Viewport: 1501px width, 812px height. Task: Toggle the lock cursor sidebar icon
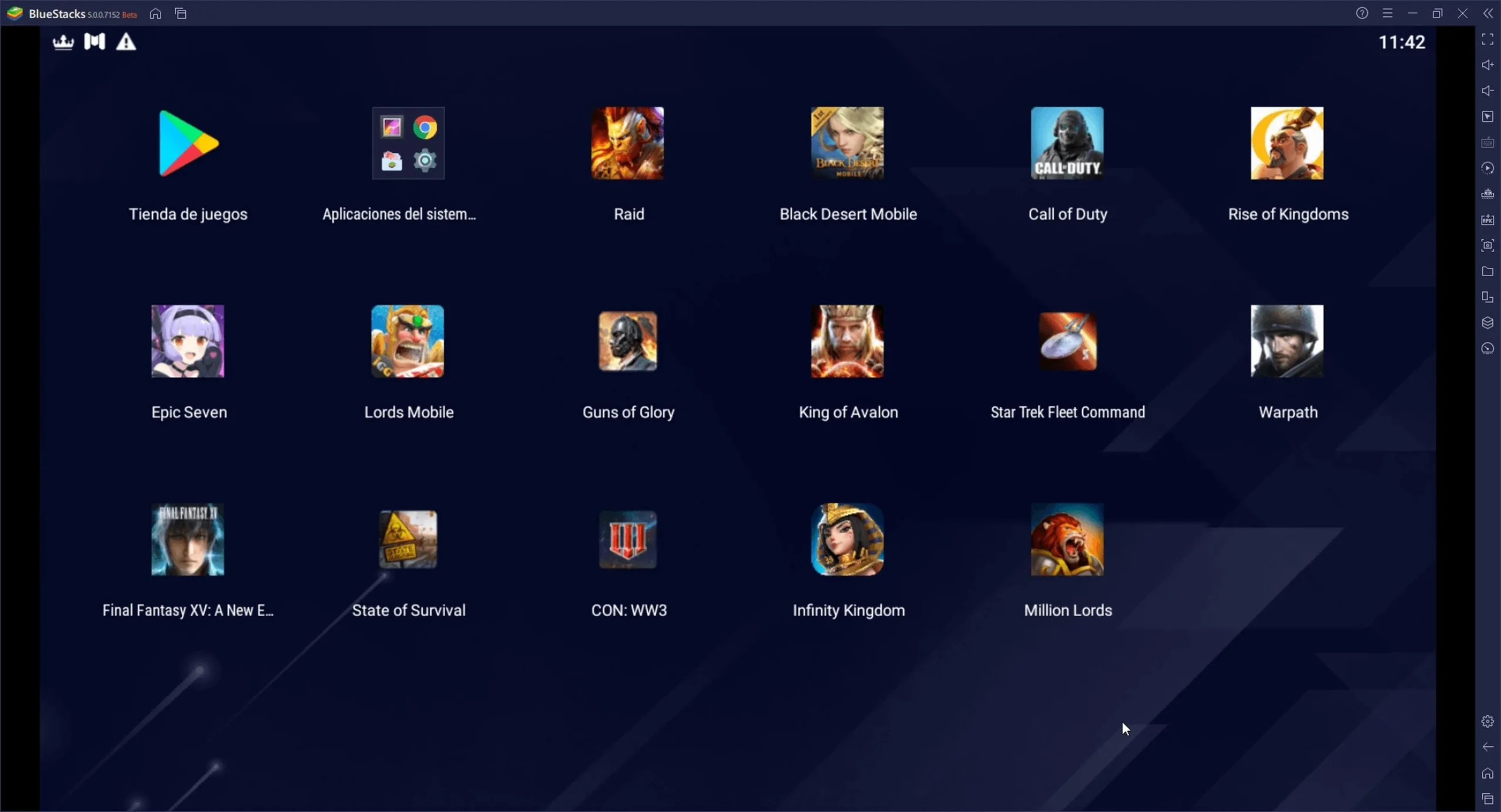click(1488, 117)
